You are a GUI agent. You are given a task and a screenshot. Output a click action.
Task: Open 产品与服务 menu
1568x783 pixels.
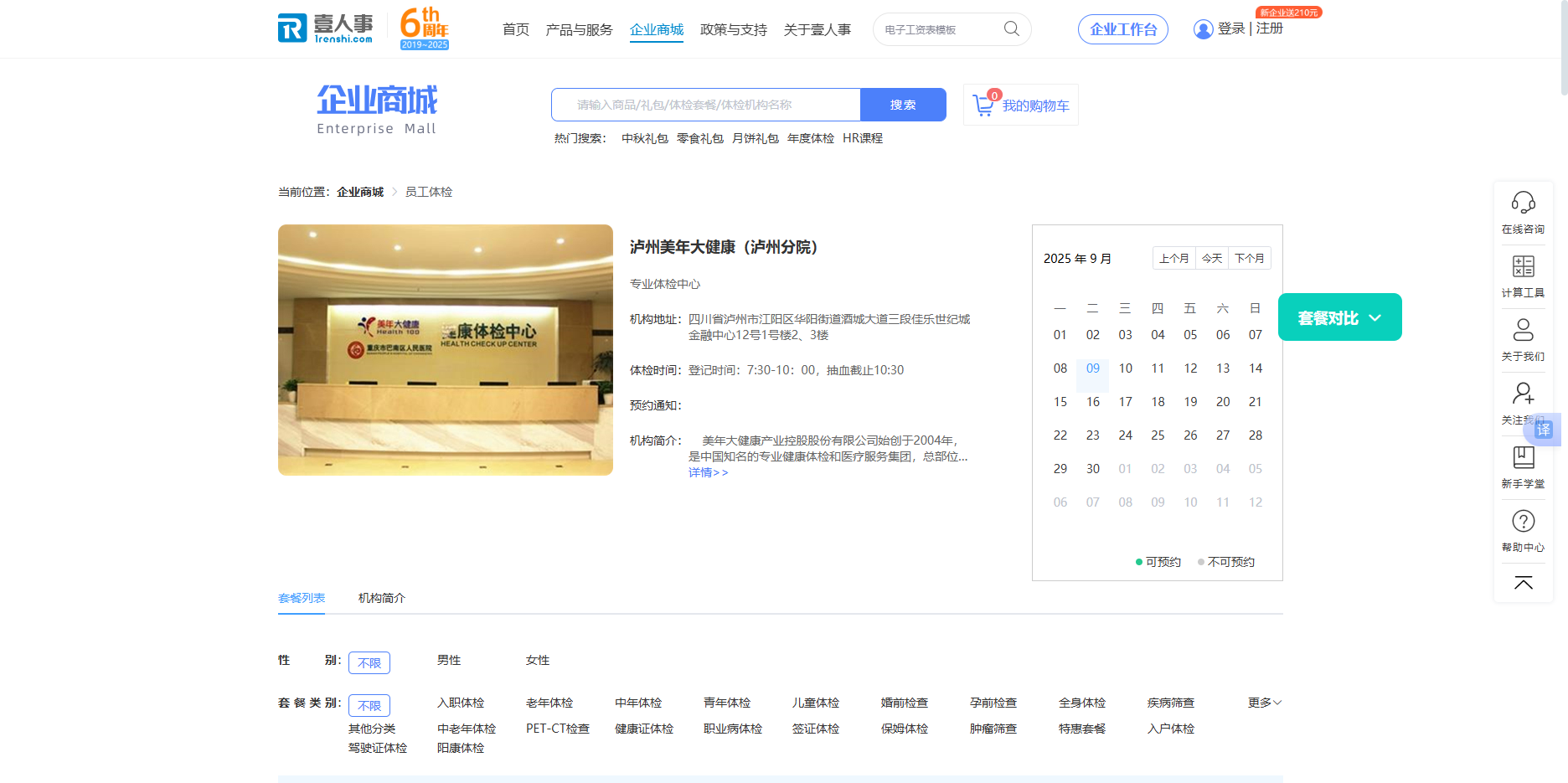pyautogui.click(x=579, y=29)
